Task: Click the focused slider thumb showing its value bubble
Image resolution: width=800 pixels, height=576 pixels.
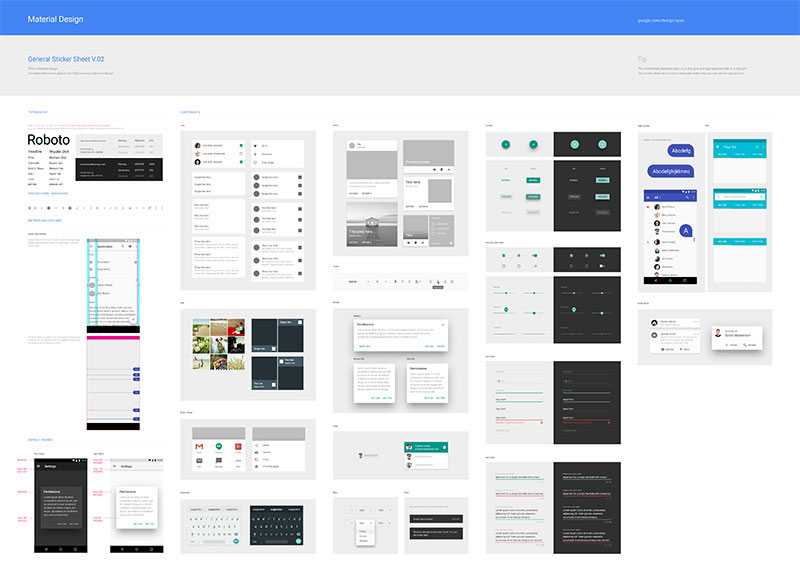Action: [506, 310]
